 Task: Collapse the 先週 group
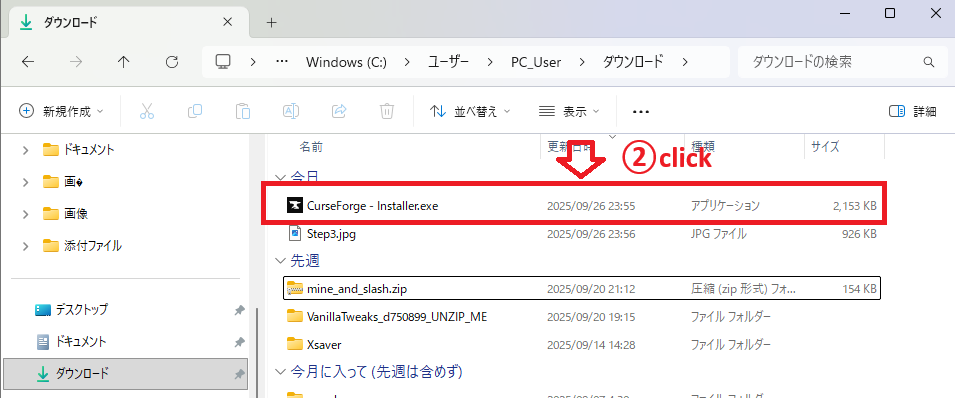(x=280, y=261)
